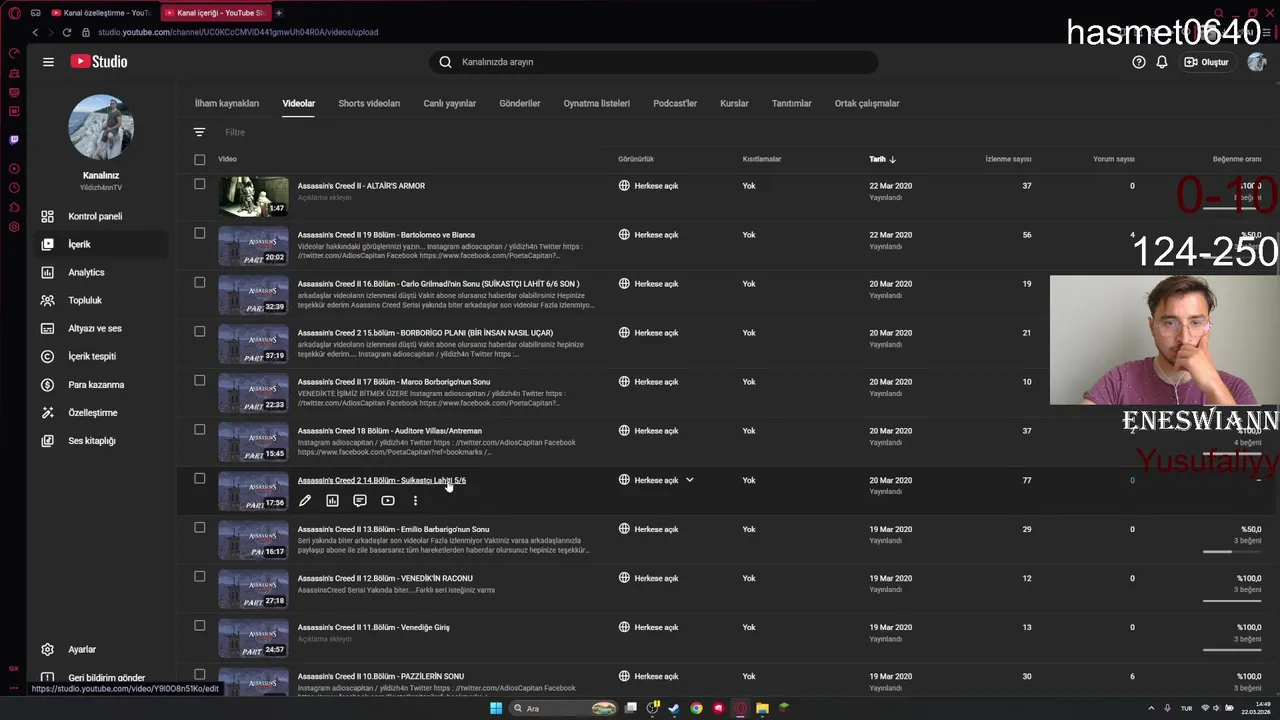Open Twitch in Opera sidebar
Image resolution: width=1280 pixels, height=720 pixels.
[x=14, y=140]
